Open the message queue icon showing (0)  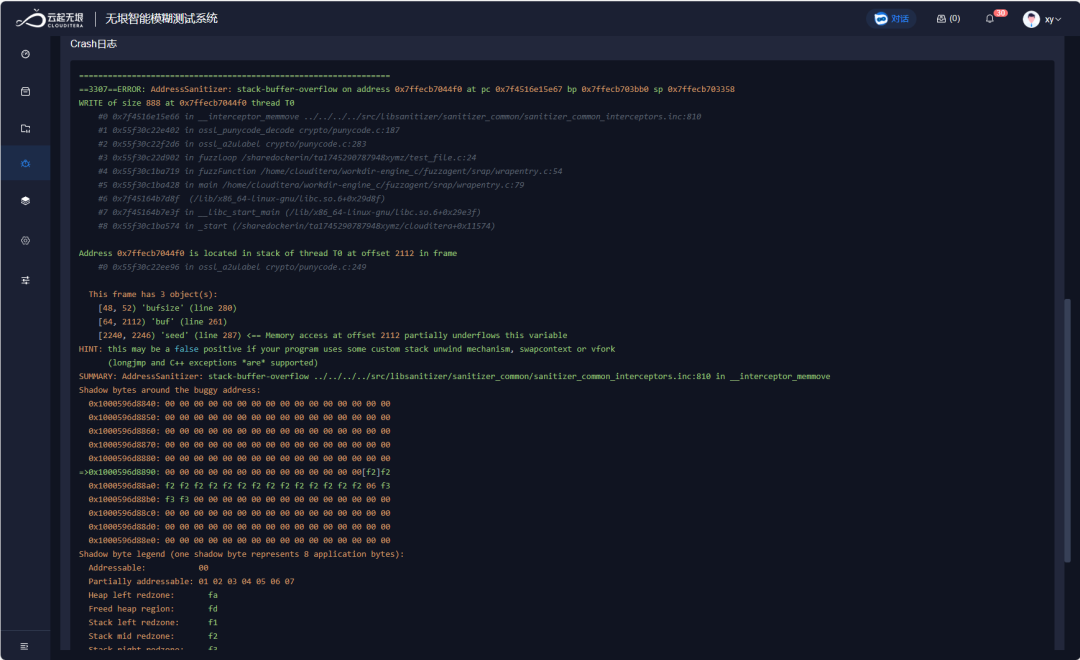pos(948,19)
